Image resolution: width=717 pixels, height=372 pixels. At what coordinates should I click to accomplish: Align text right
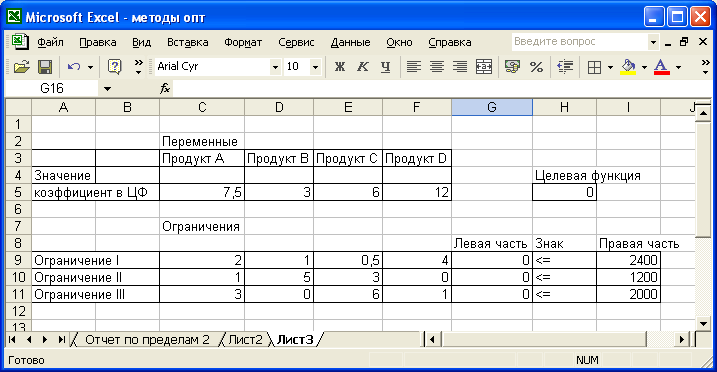(x=460, y=67)
